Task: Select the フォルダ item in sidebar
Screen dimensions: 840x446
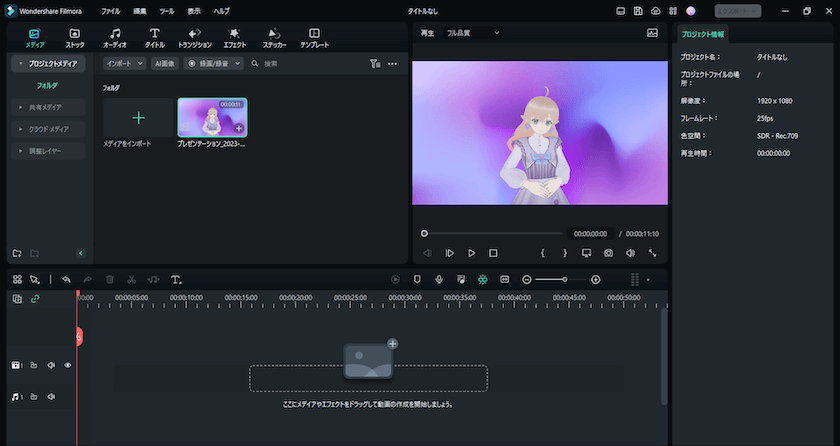Action: pos(47,85)
